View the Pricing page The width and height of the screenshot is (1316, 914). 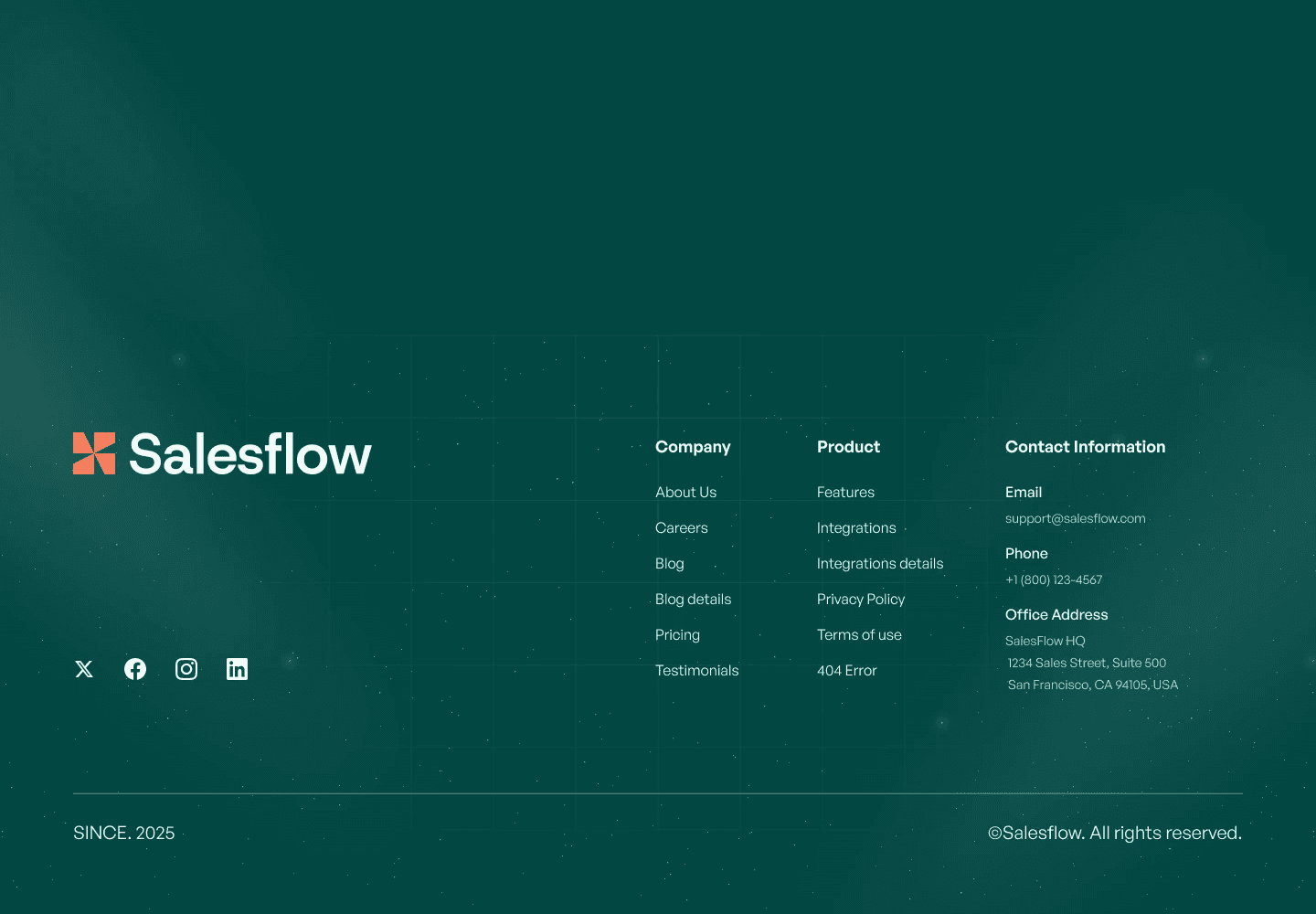pyautogui.click(x=677, y=634)
